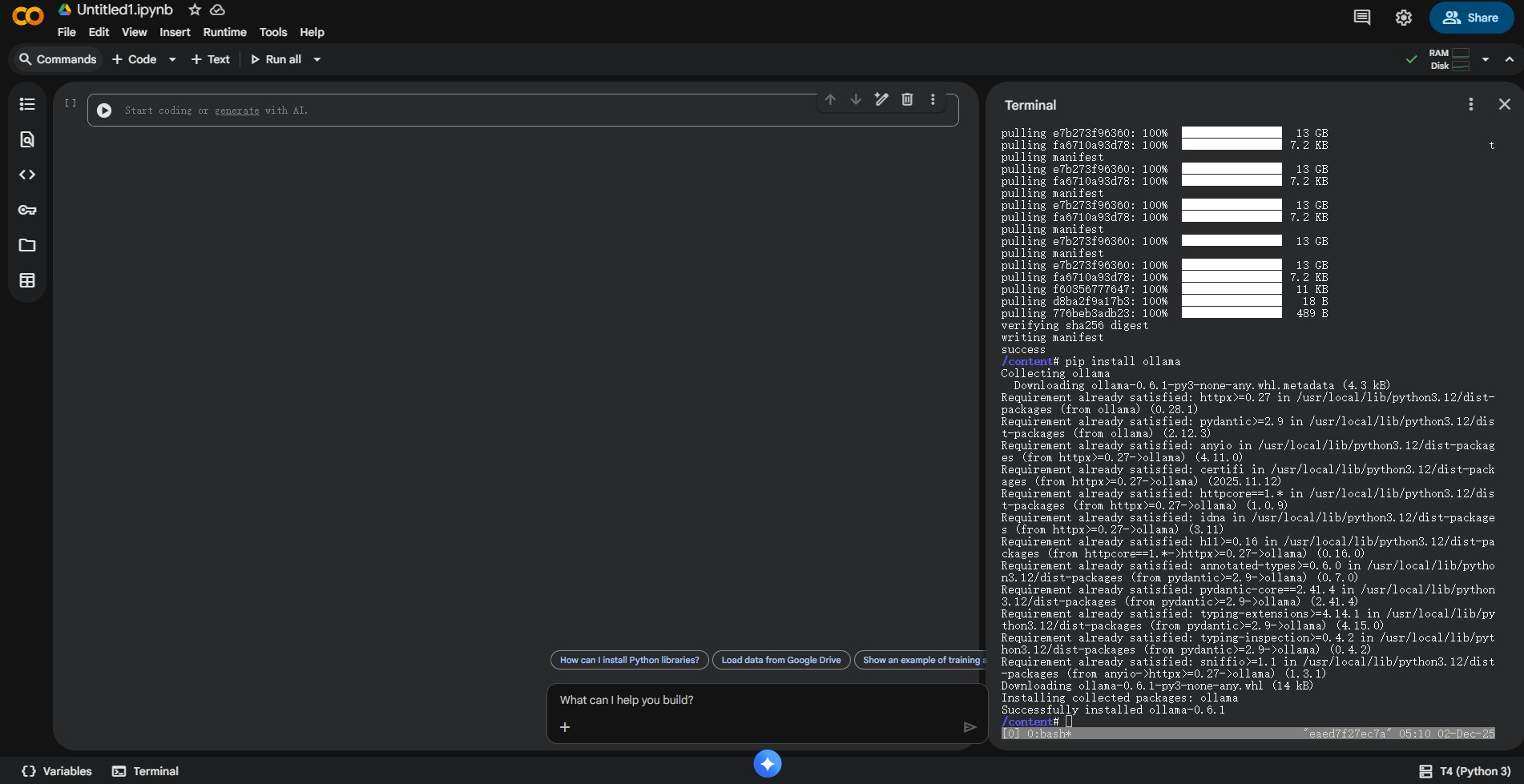Screen dimensions: 1524x784
Task: Move the cell up
Action: coord(830,99)
